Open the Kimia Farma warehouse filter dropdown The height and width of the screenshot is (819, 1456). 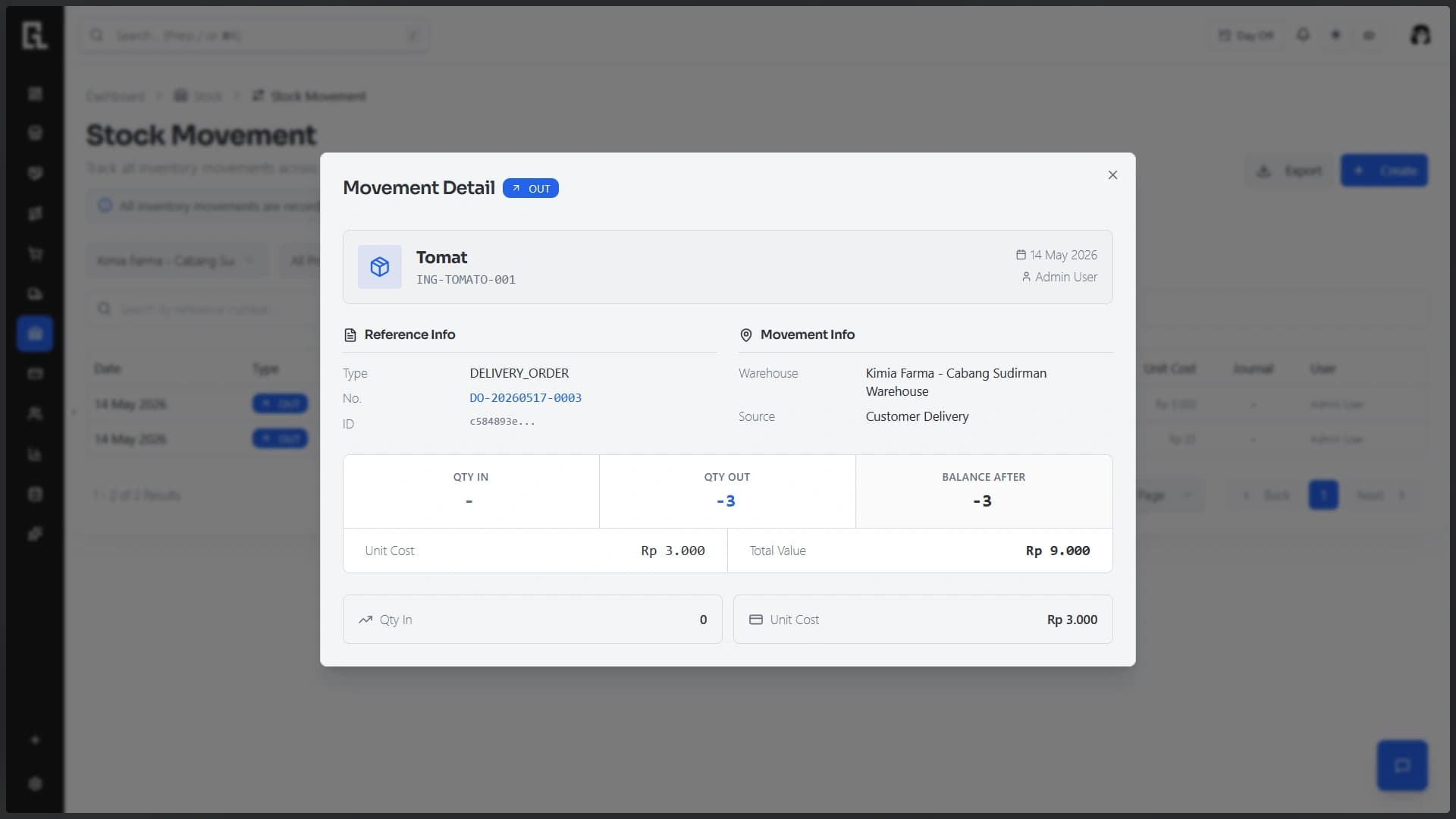(x=177, y=261)
